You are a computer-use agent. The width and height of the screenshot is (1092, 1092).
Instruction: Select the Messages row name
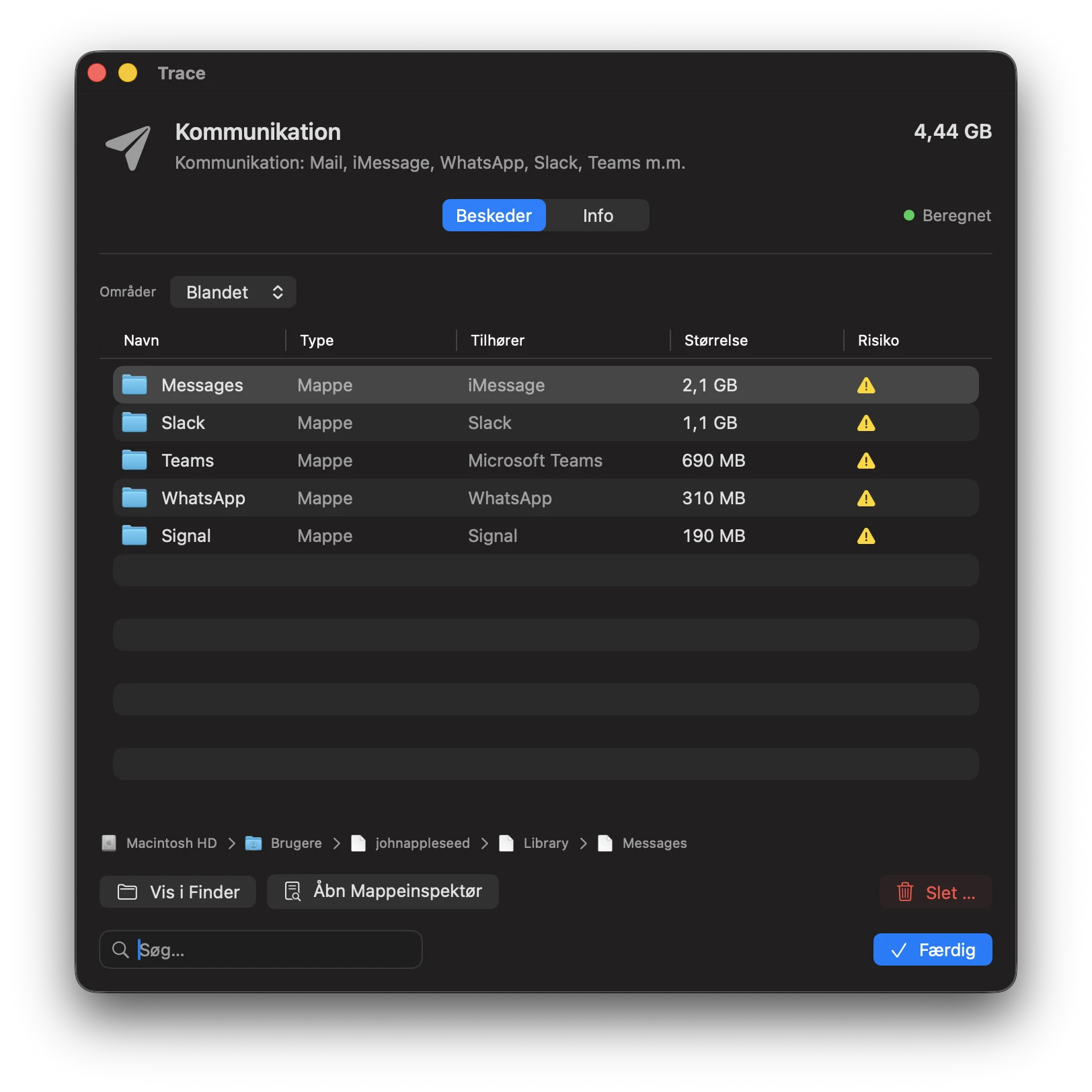[x=202, y=385]
